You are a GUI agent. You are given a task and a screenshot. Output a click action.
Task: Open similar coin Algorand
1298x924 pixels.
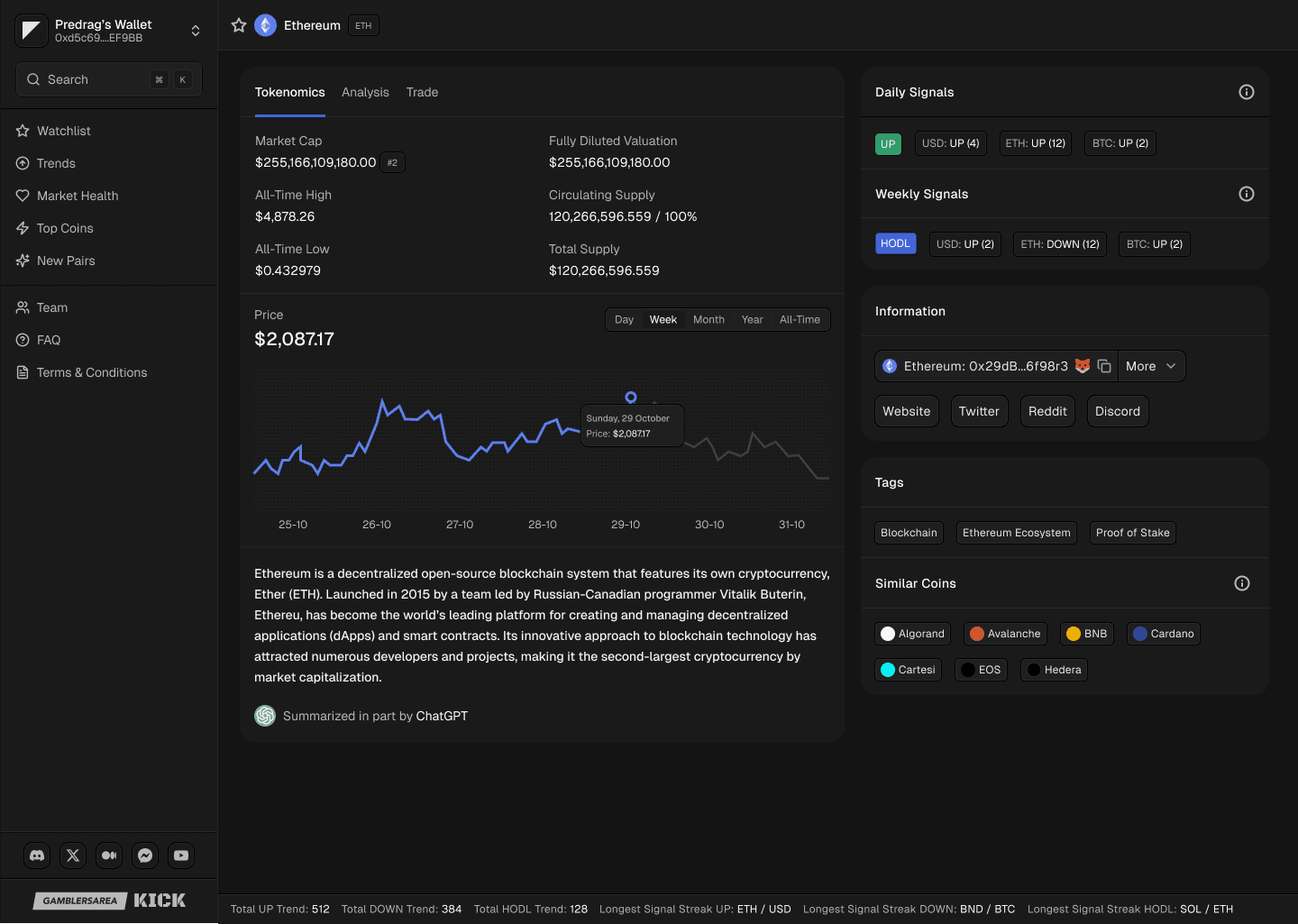pyautogui.click(x=912, y=634)
